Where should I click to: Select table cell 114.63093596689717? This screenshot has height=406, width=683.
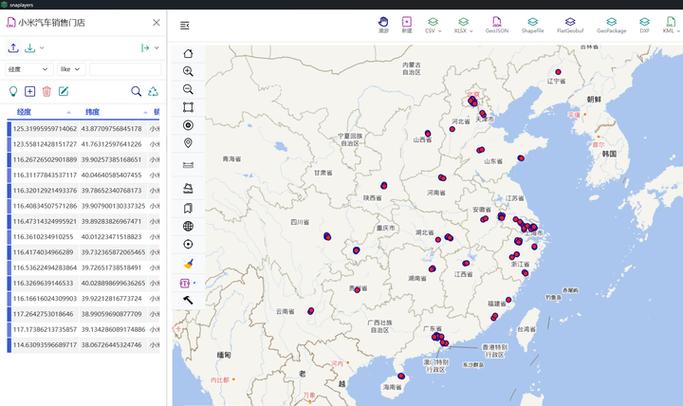45,345
